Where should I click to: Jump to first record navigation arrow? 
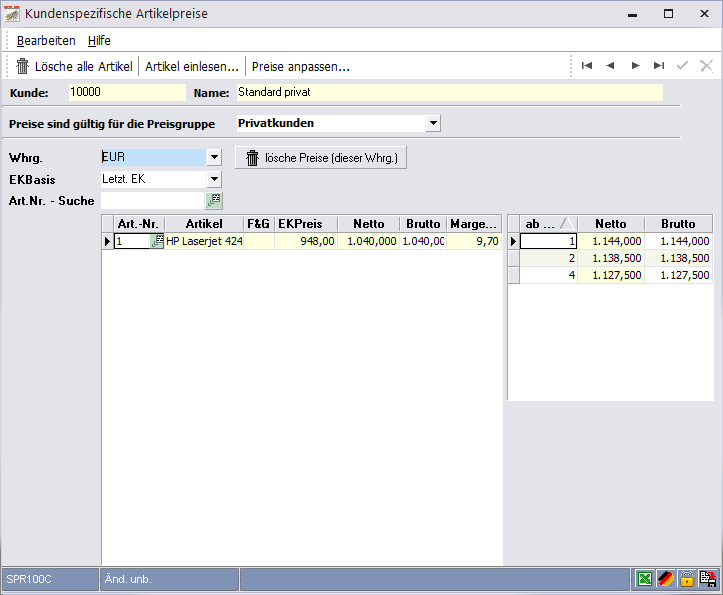coord(587,65)
